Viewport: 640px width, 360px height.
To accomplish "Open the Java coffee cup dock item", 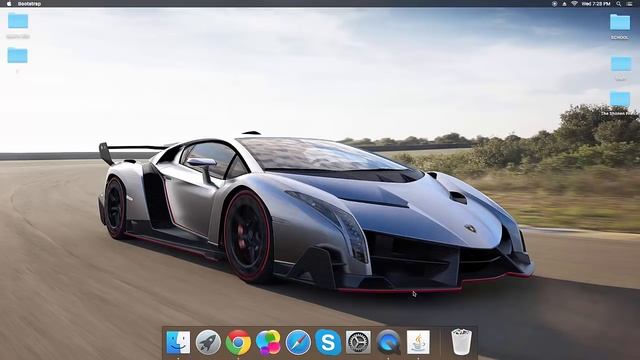I will coord(418,342).
